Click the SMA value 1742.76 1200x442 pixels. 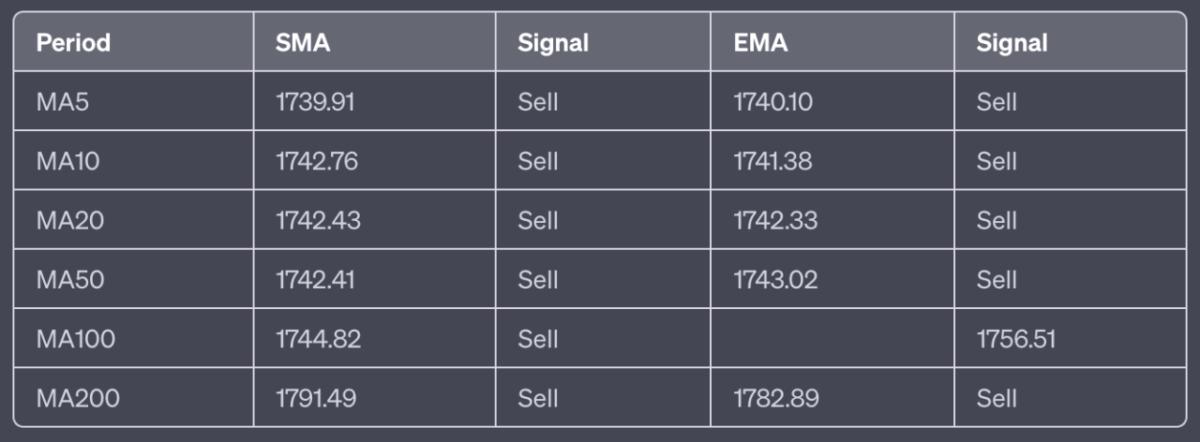tap(317, 161)
